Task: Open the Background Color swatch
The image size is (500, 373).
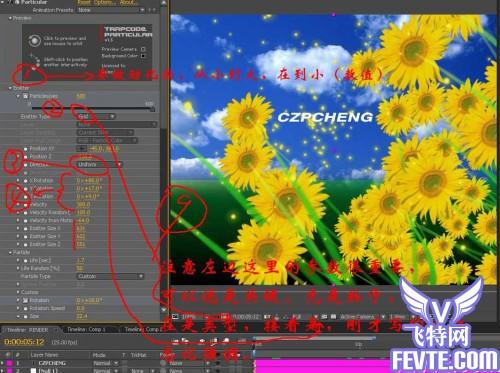Action: click(x=143, y=56)
